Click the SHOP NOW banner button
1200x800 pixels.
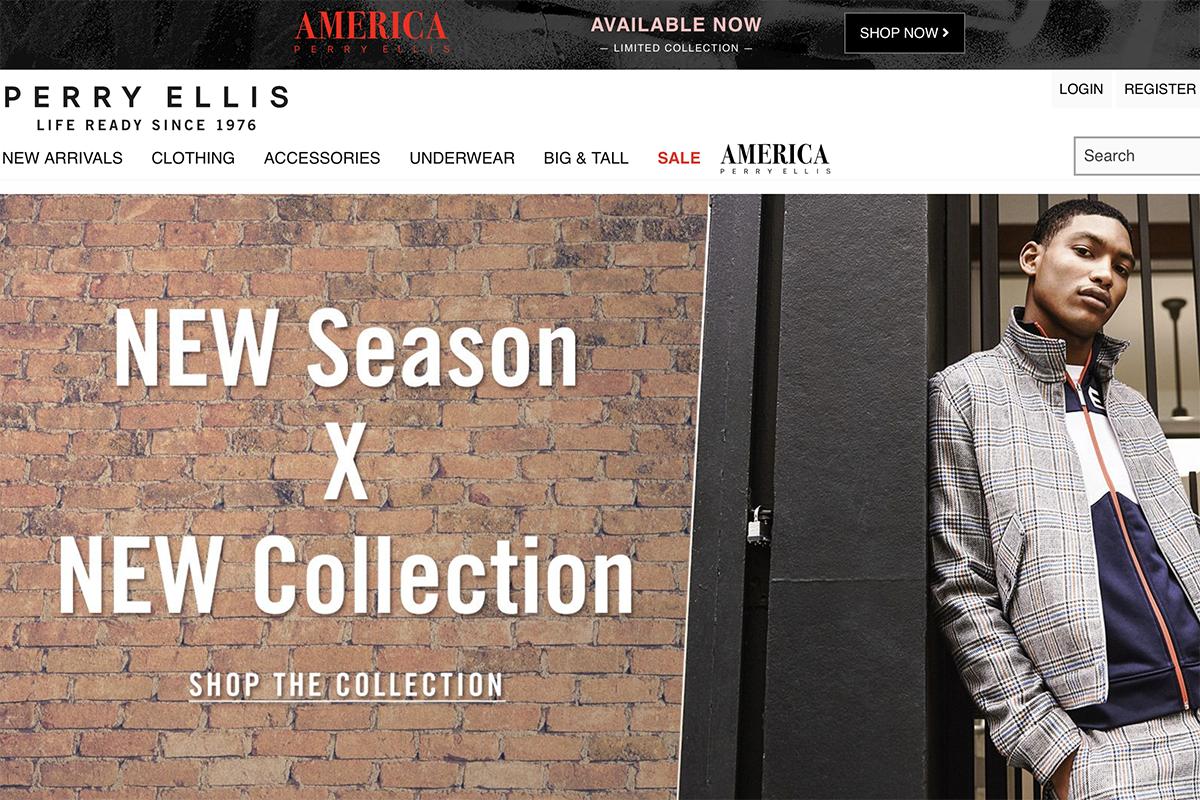(x=904, y=33)
